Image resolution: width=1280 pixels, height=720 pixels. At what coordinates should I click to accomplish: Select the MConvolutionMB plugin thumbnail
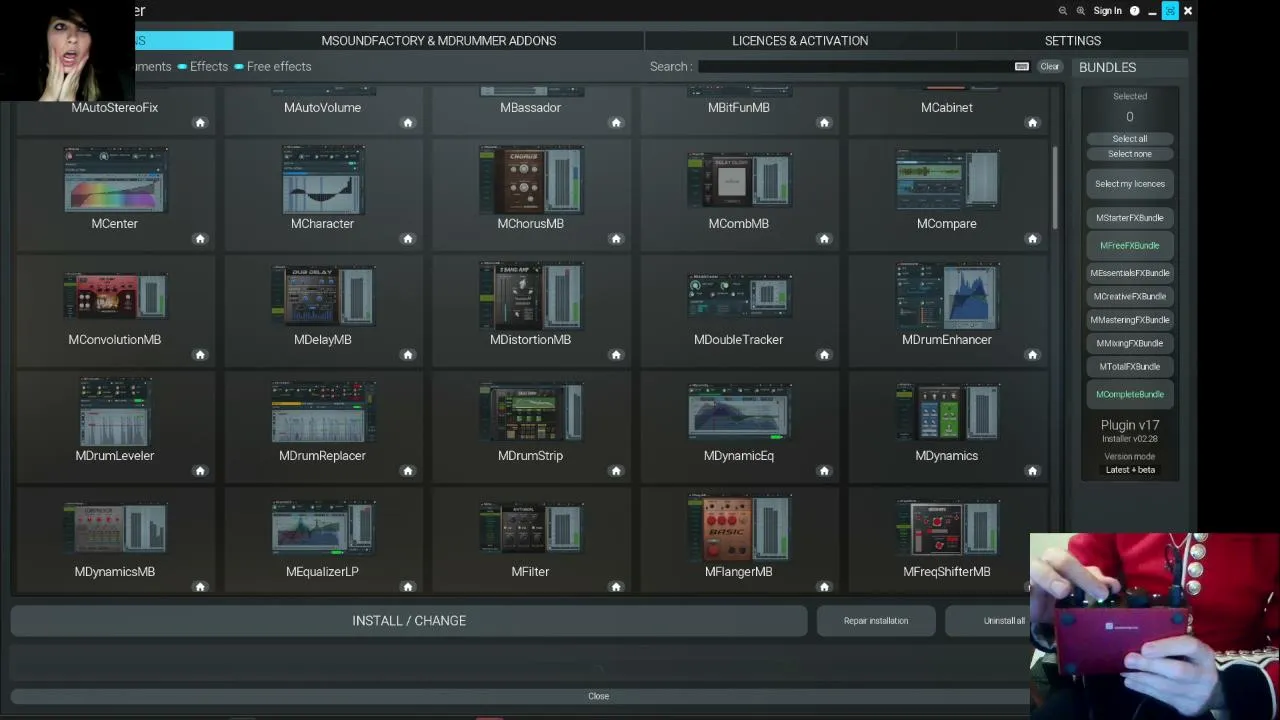coord(115,296)
